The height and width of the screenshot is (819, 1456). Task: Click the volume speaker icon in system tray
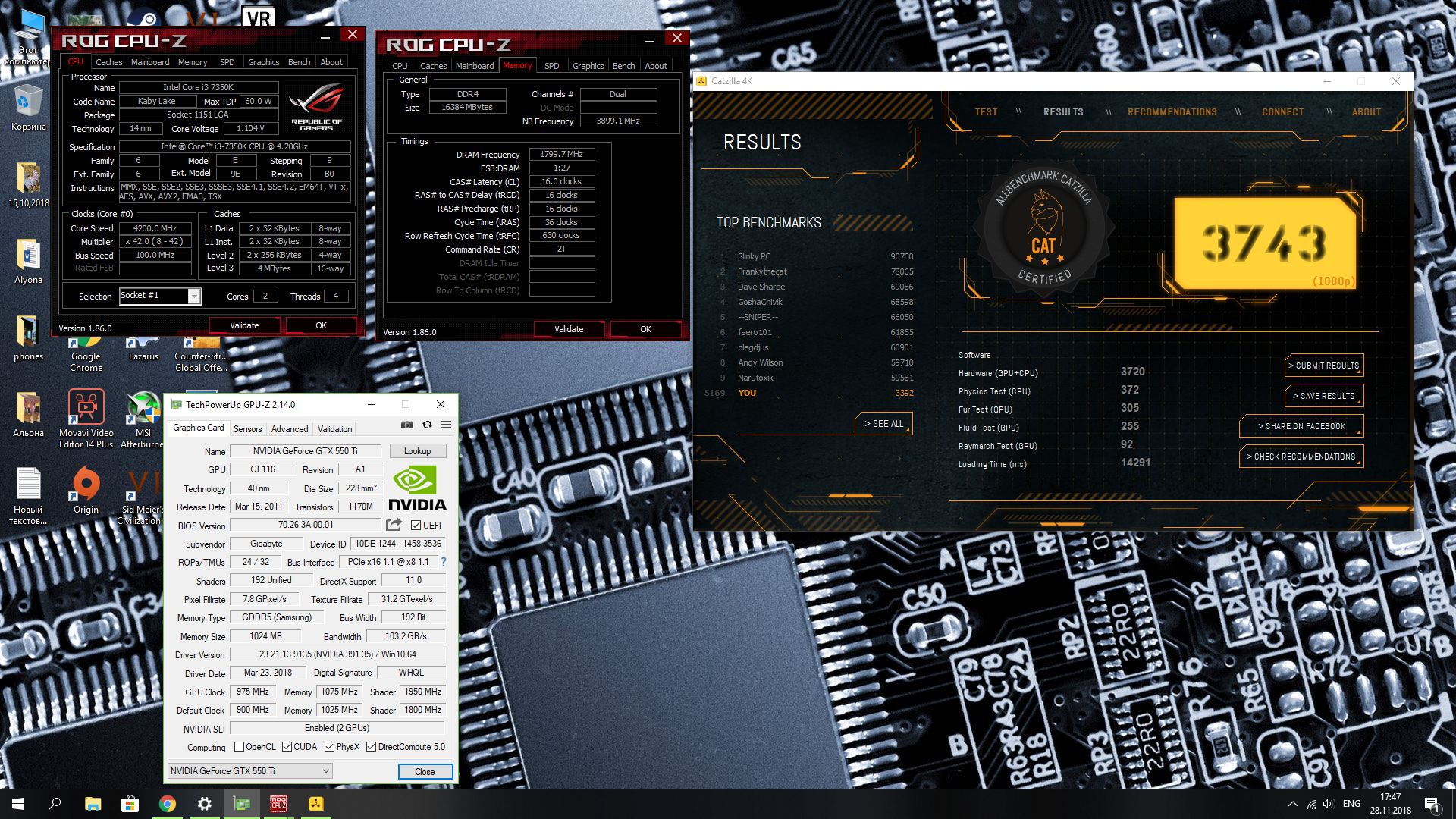(1328, 804)
